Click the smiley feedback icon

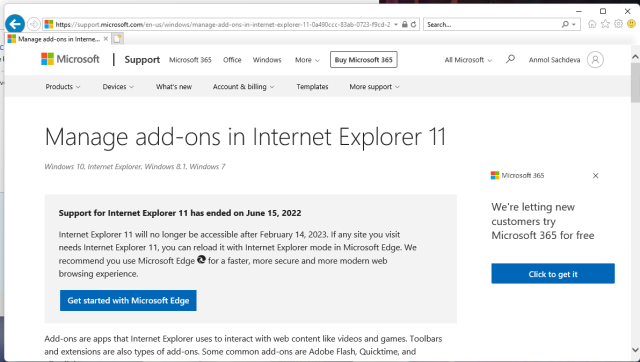(631, 24)
